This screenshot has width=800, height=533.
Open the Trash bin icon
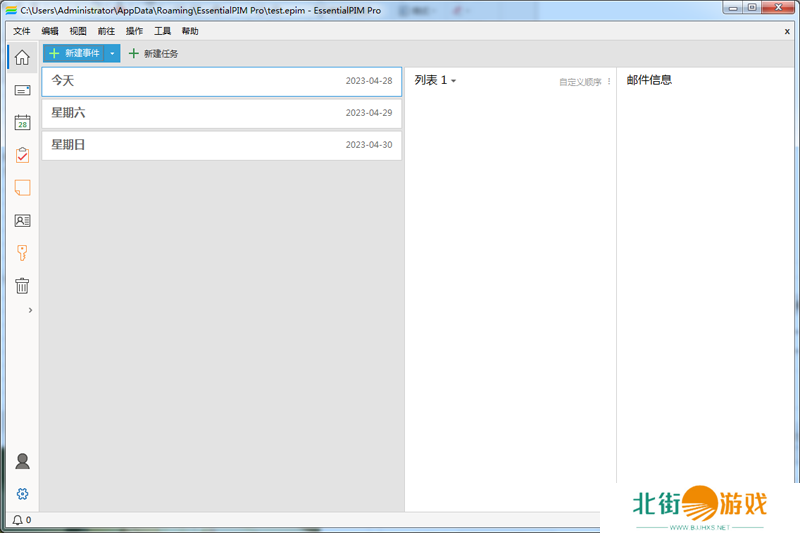[x=22, y=286]
